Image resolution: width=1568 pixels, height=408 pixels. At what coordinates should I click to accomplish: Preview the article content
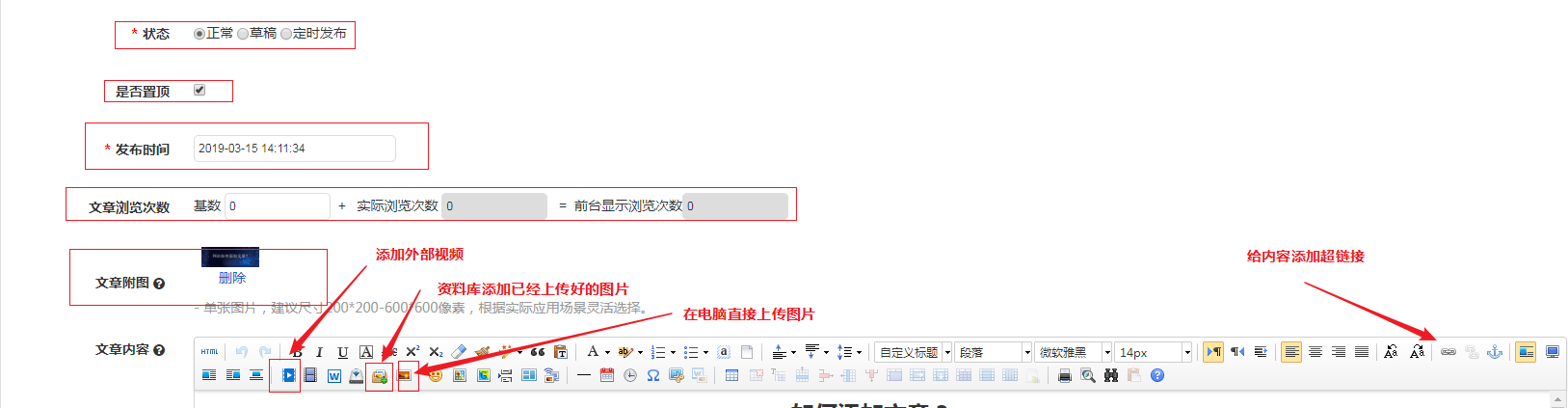pyautogui.click(x=1088, y=375)
